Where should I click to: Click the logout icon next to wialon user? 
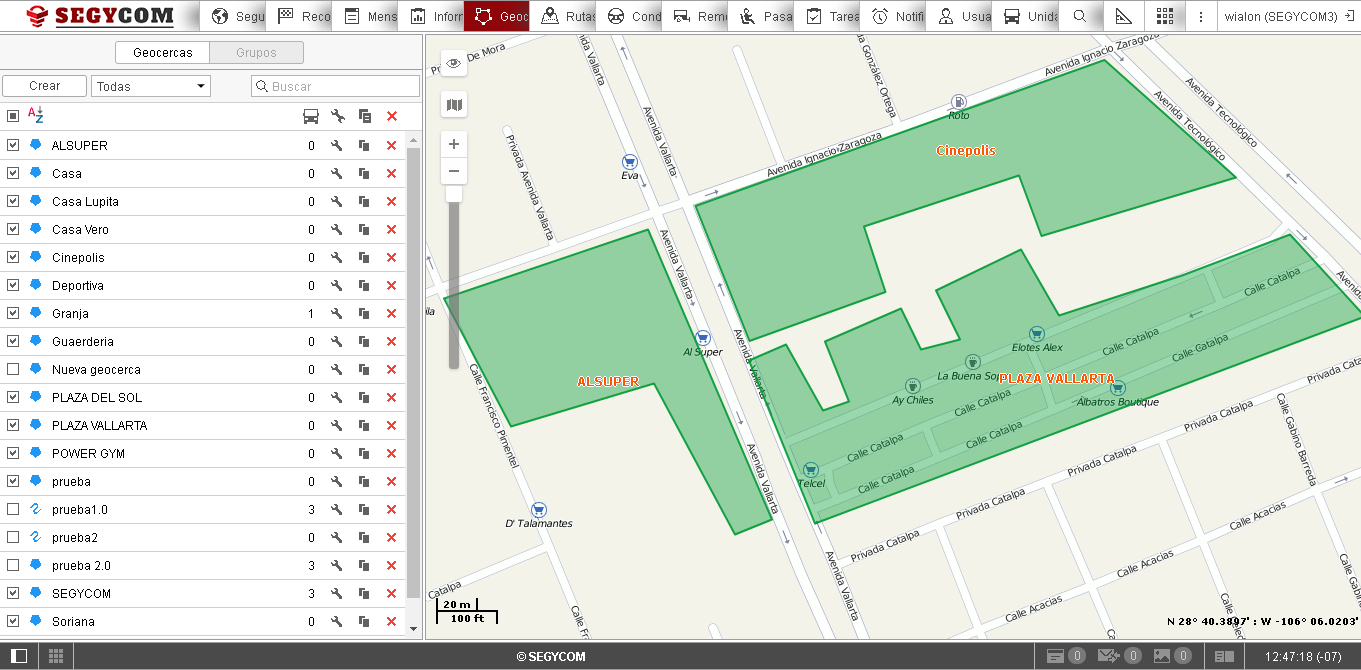(x=1350, y=16)
